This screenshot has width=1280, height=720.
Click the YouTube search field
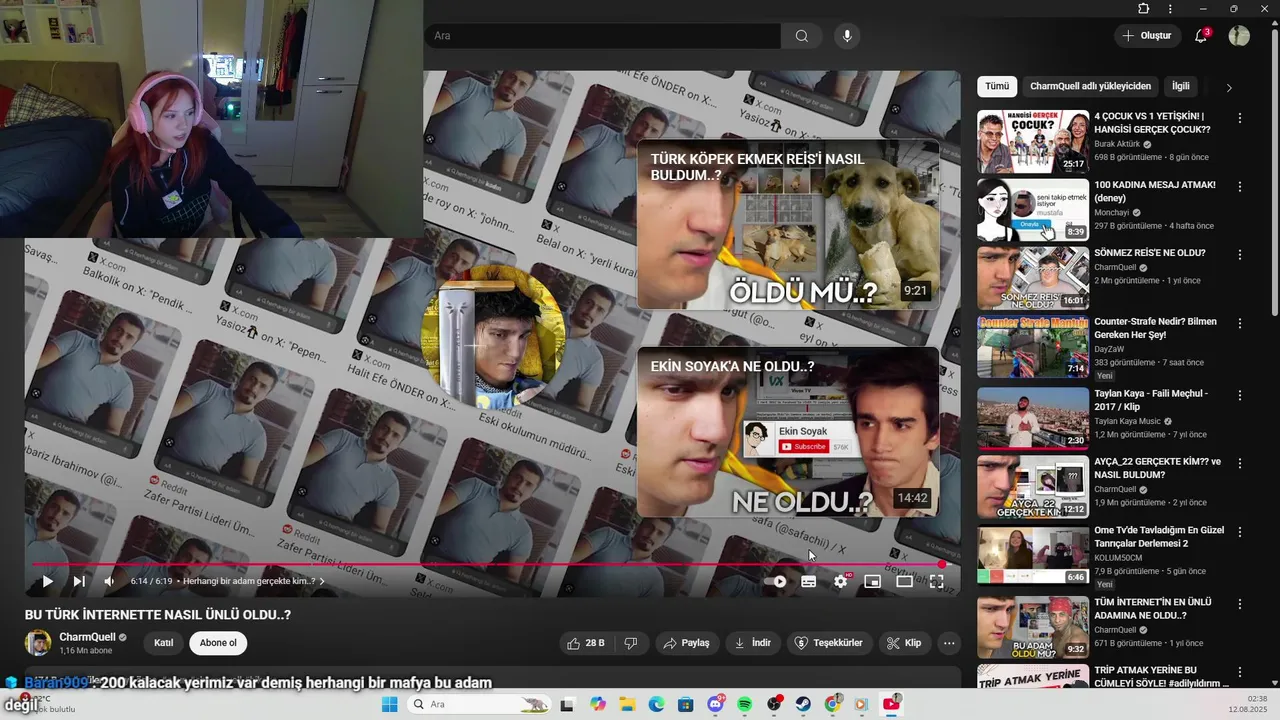[603, 36]
